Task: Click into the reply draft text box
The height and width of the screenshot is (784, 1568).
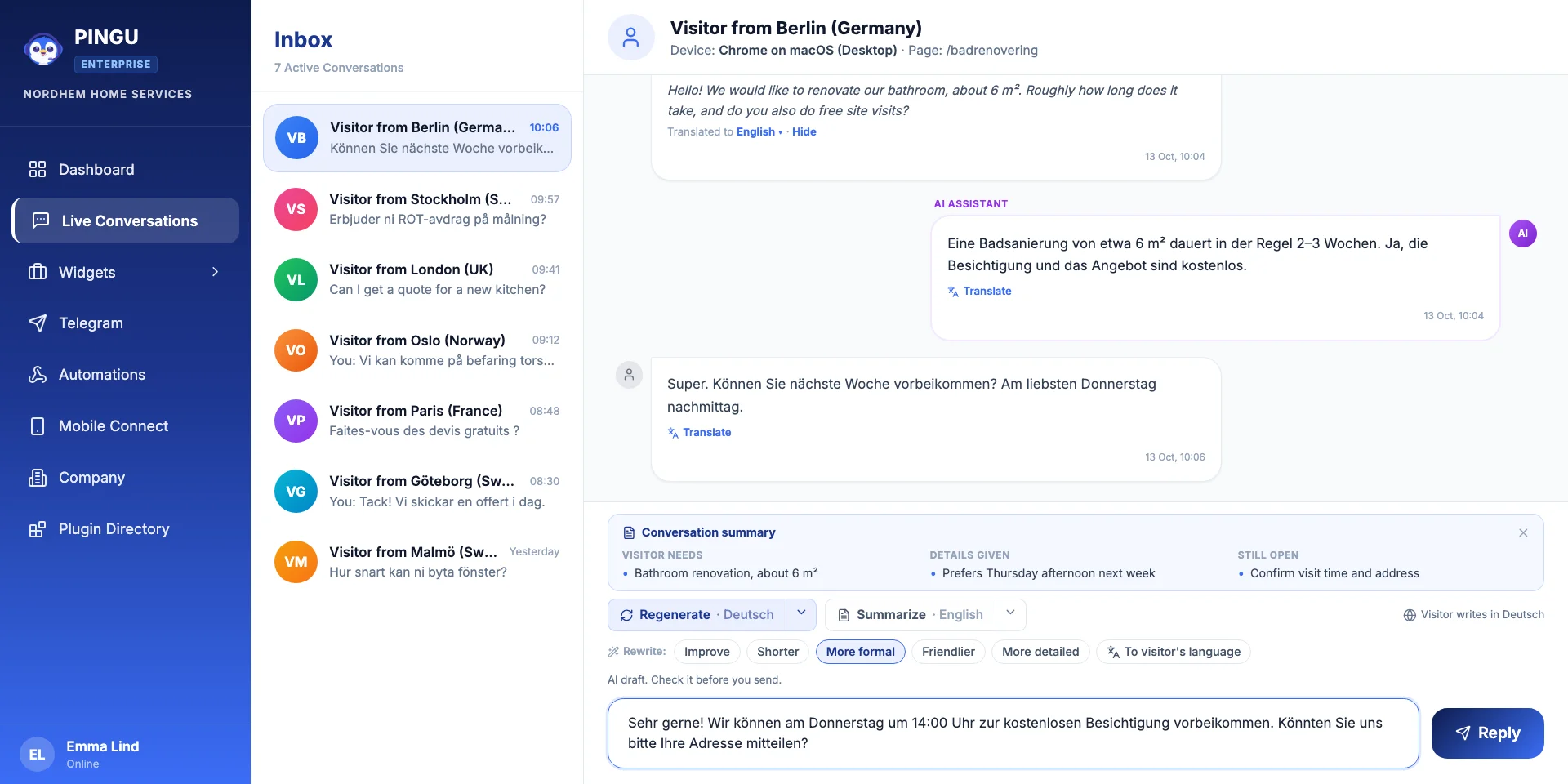Action: [x=1013, y=733]
